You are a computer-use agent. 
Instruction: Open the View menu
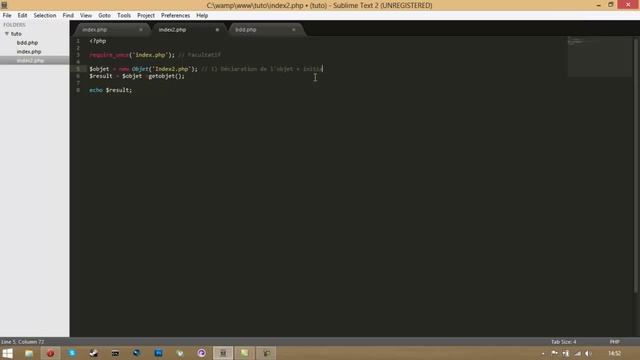(86, 16)
